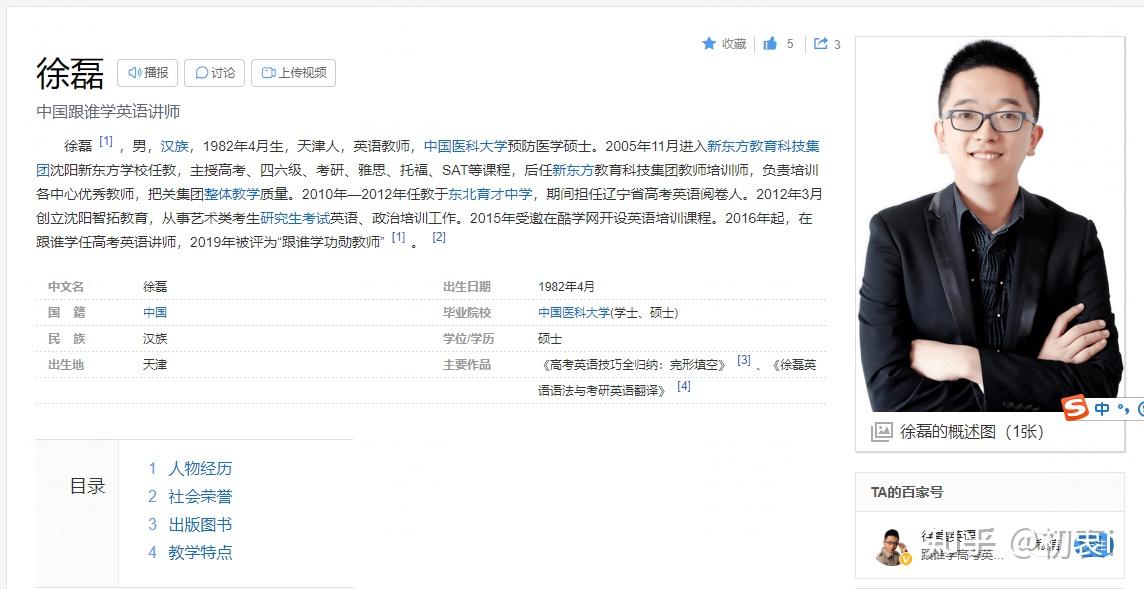Image resolution: width=1144 pixels, height=589 pixels.
Task: Open the portrait photo of 徐磊
Action: pos(990,225)
